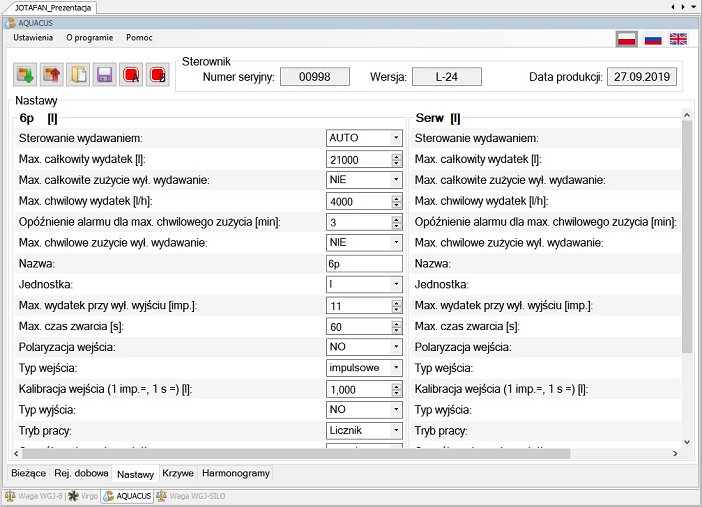Open the Waga WGJ-SILO module tab
This screenshot has height=507, width=702.
tap(191, 496)
